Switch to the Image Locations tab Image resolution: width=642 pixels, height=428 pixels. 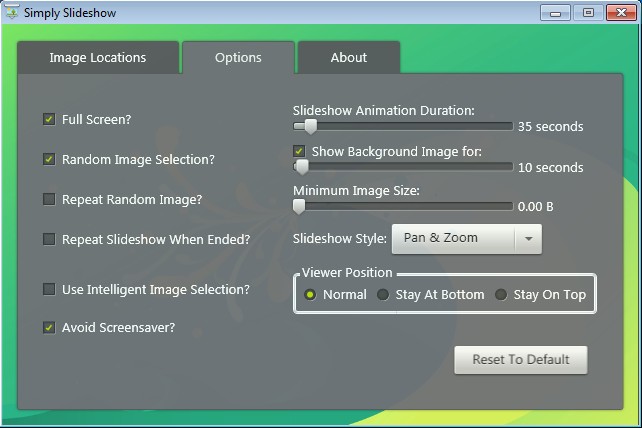(x=98, y=57)
